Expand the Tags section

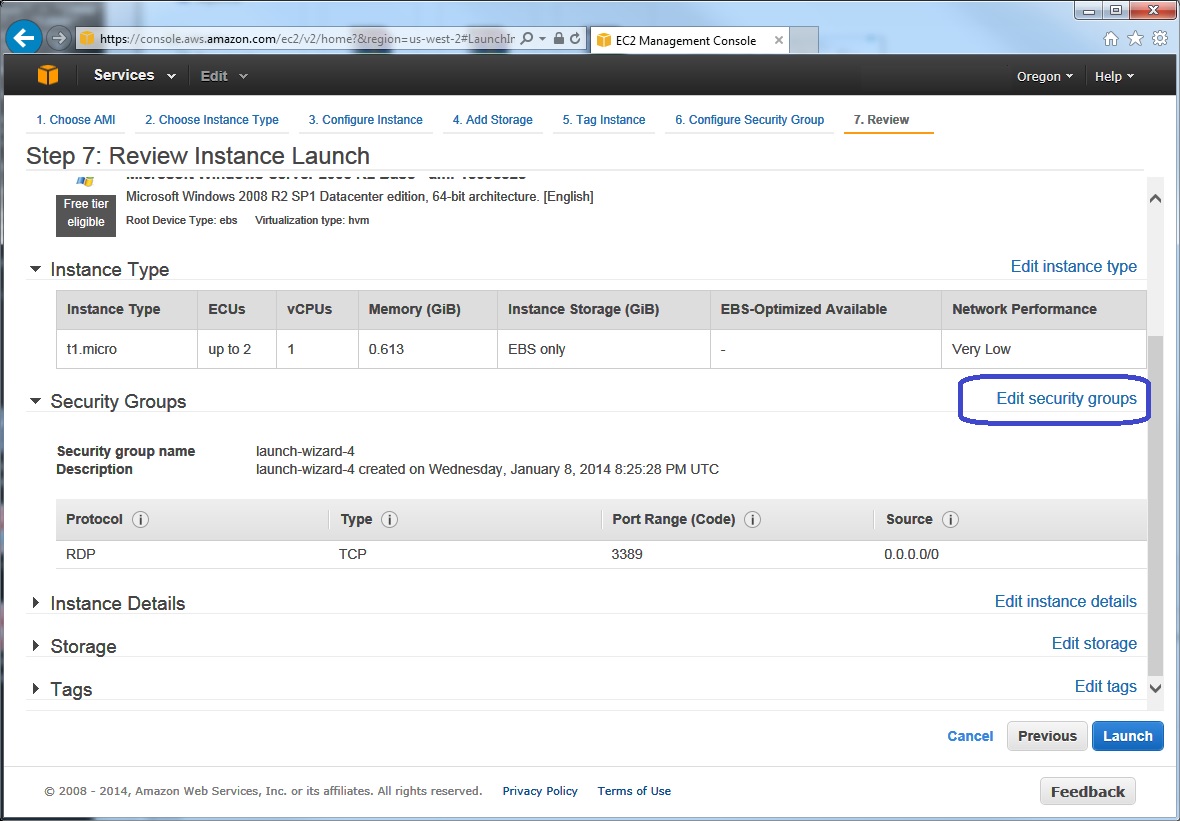pos(35,689)
